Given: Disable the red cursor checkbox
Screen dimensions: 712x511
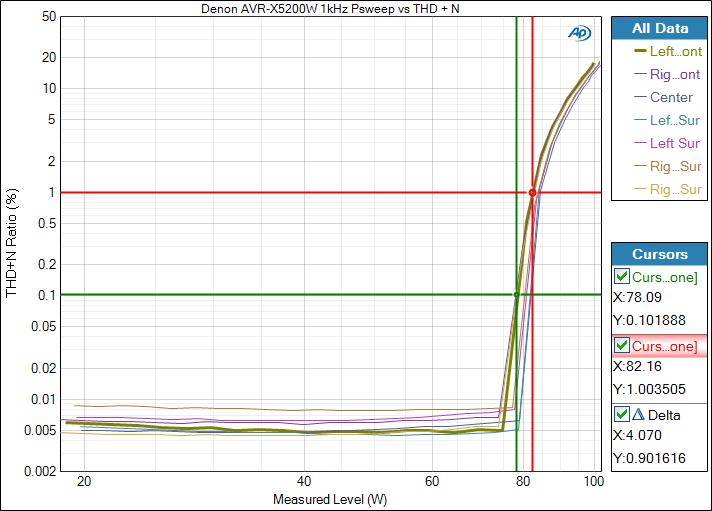Looking at the screenshot, I should click(x=622, y=345).
